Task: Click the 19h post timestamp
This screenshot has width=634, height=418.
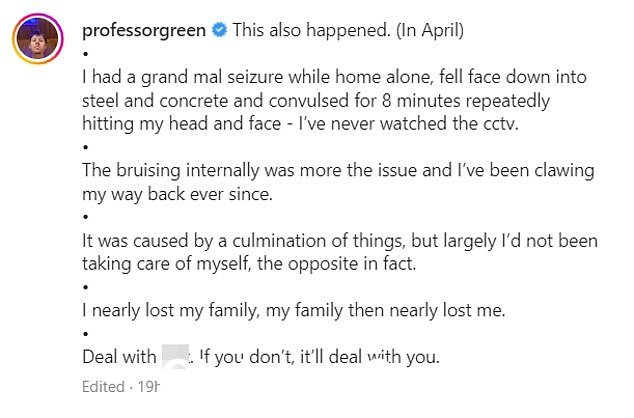Action: point(149,387)
